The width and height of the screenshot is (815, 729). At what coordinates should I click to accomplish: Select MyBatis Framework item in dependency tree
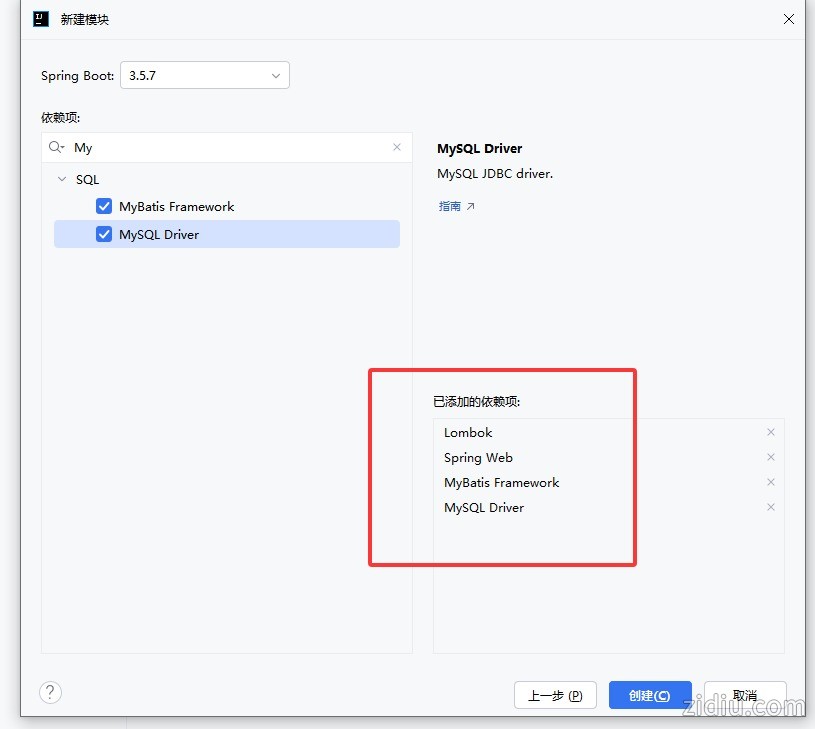click(x=177, y=206)
